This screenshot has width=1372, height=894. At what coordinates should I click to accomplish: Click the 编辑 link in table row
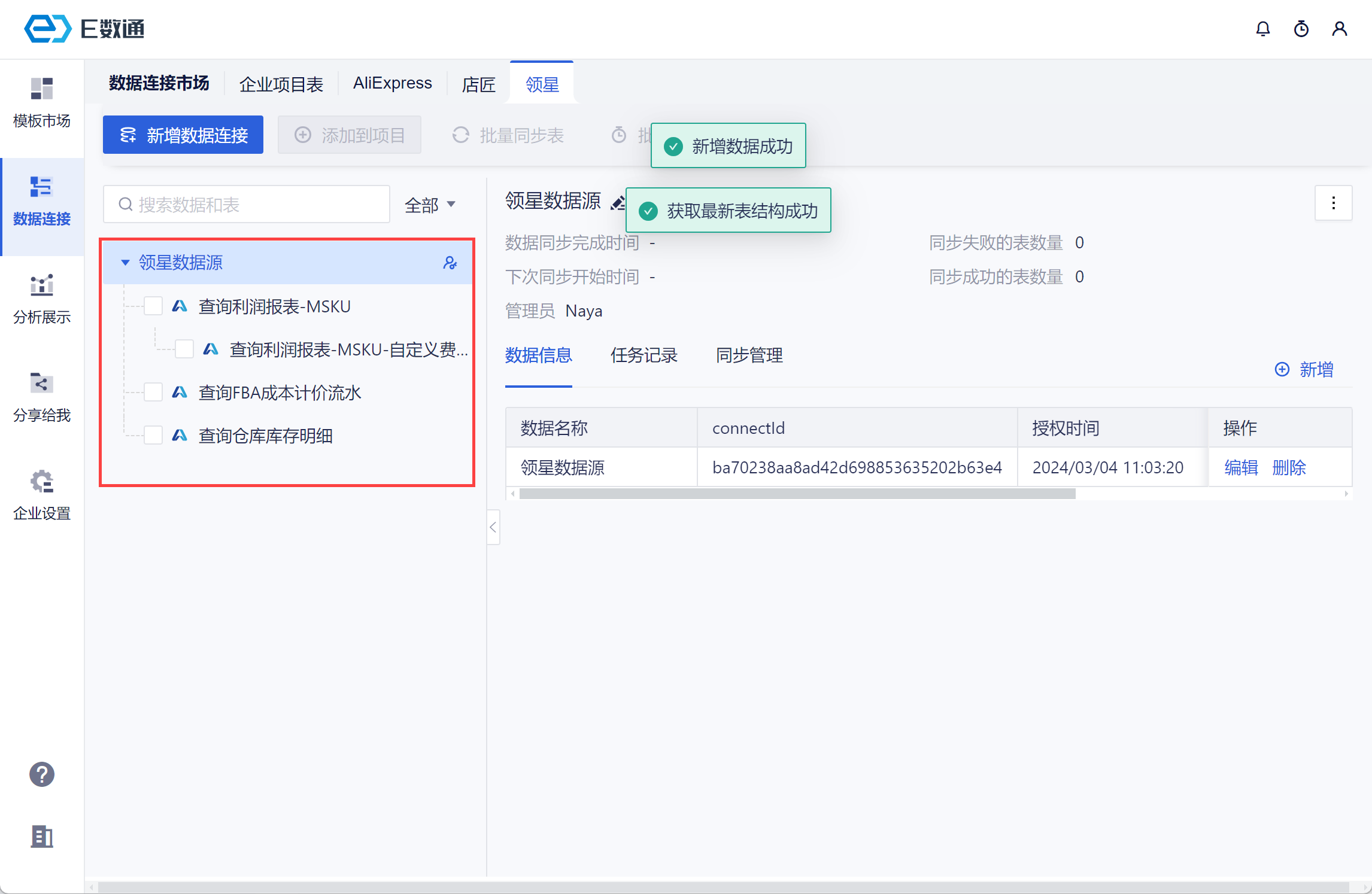point(1240,467)
